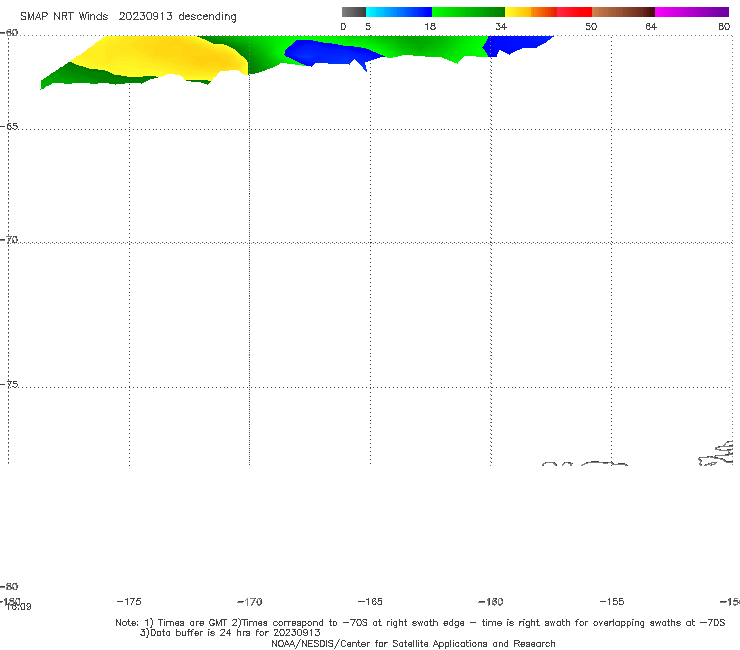740x650 pixels.
Task: Click the 'Data buffer is 24 hrs' note
Action: coord(230,633)
